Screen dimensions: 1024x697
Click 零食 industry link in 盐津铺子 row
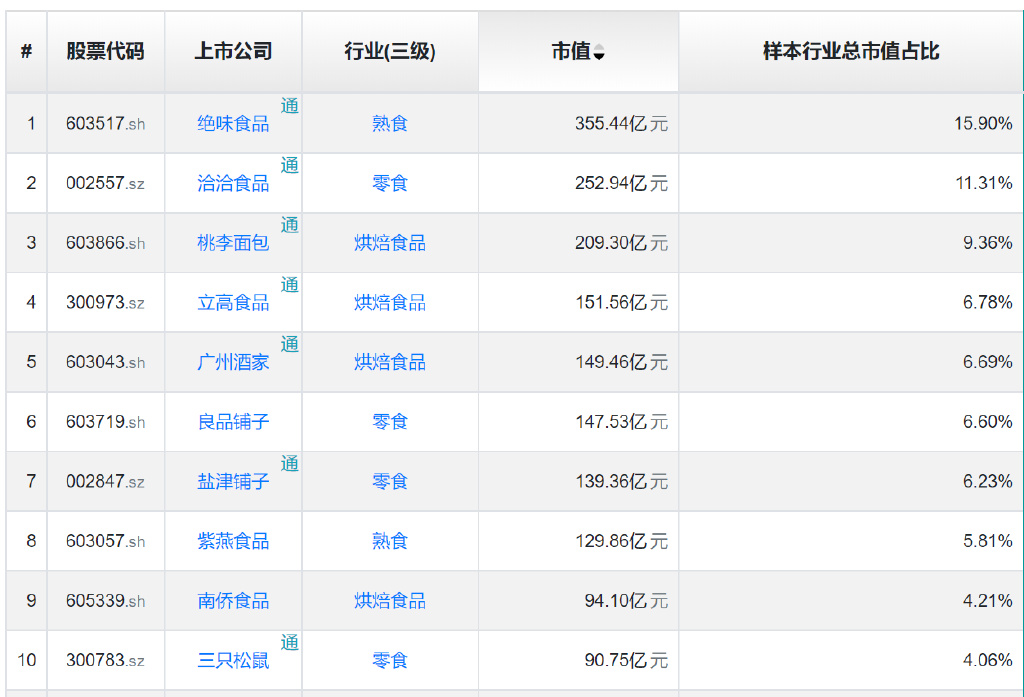coord(390,481)
